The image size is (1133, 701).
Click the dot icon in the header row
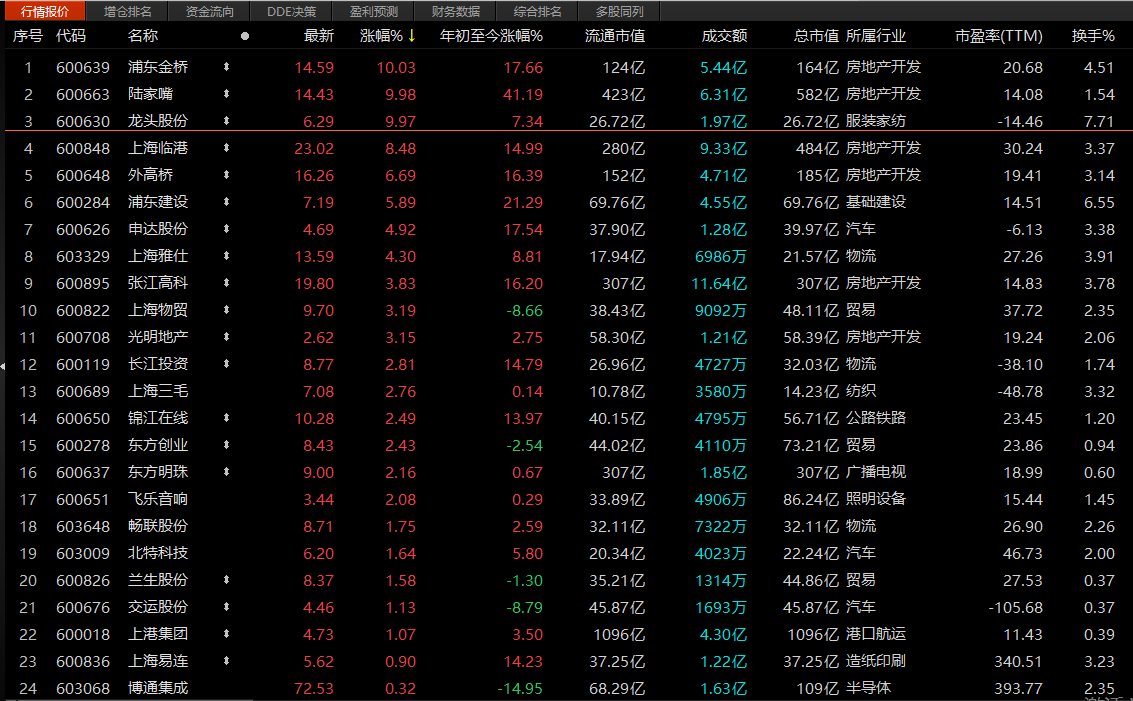pyautogui.click(x=245, y=36)
